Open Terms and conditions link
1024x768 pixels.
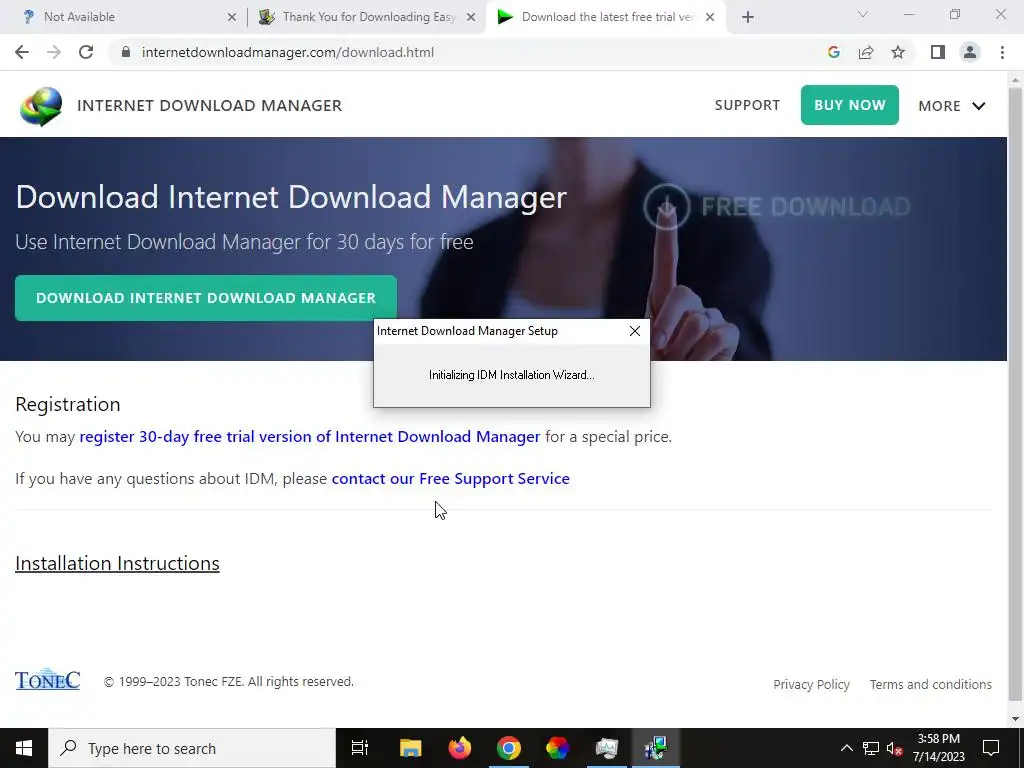[x=931, y=684]
